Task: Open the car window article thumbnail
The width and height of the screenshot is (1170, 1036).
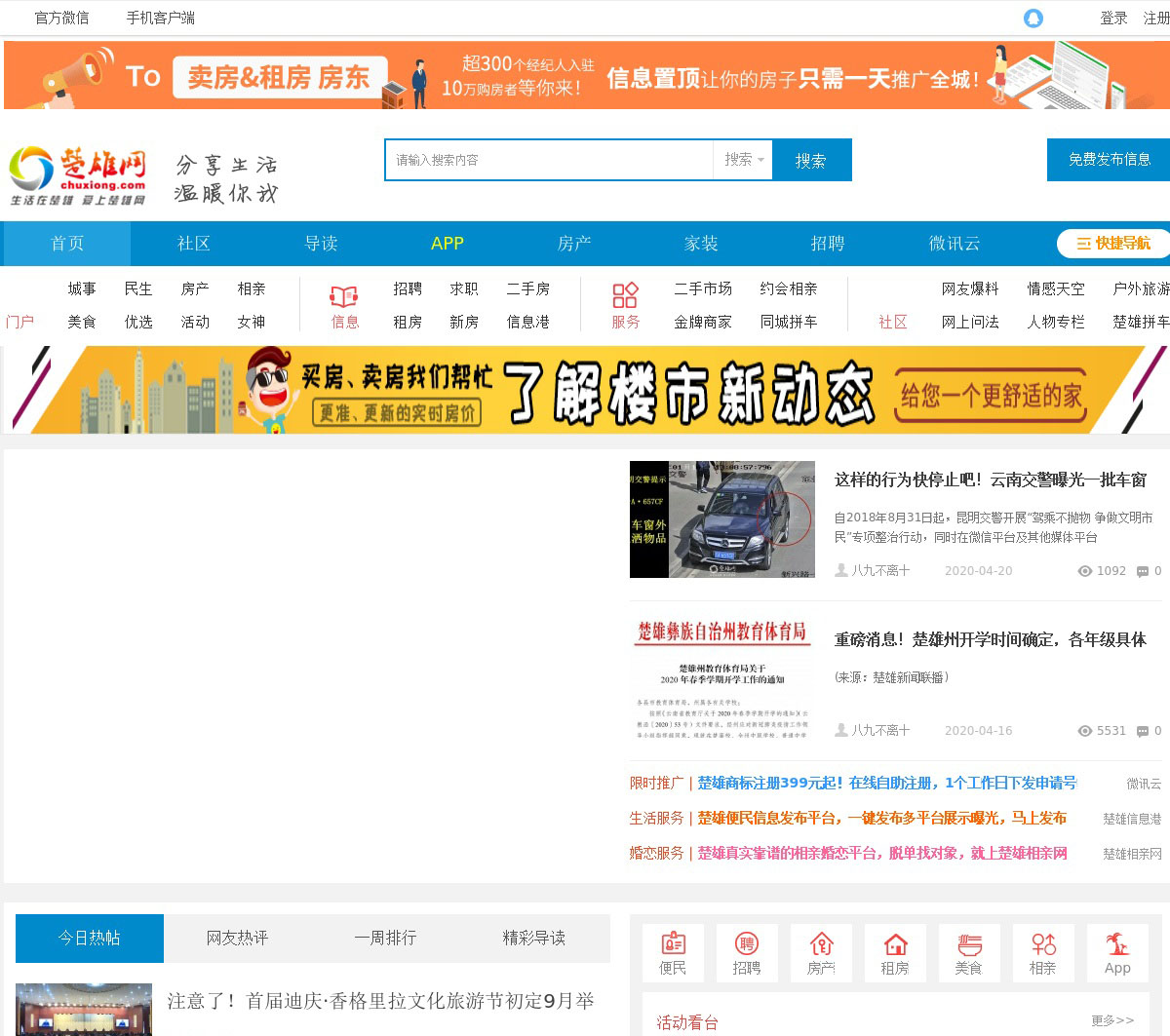Action: [721, 519]
